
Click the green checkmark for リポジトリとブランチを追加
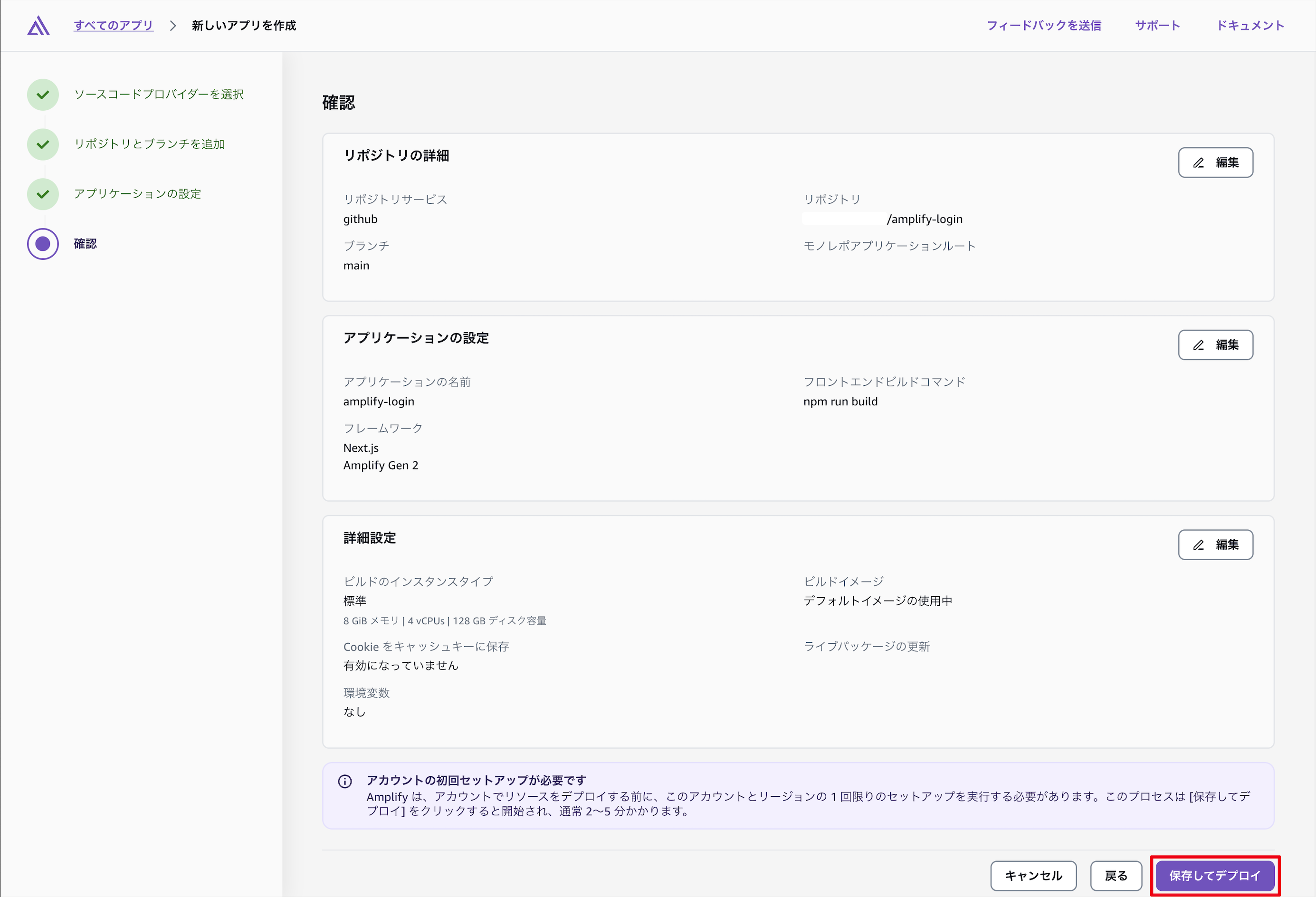tap(43, 144)
